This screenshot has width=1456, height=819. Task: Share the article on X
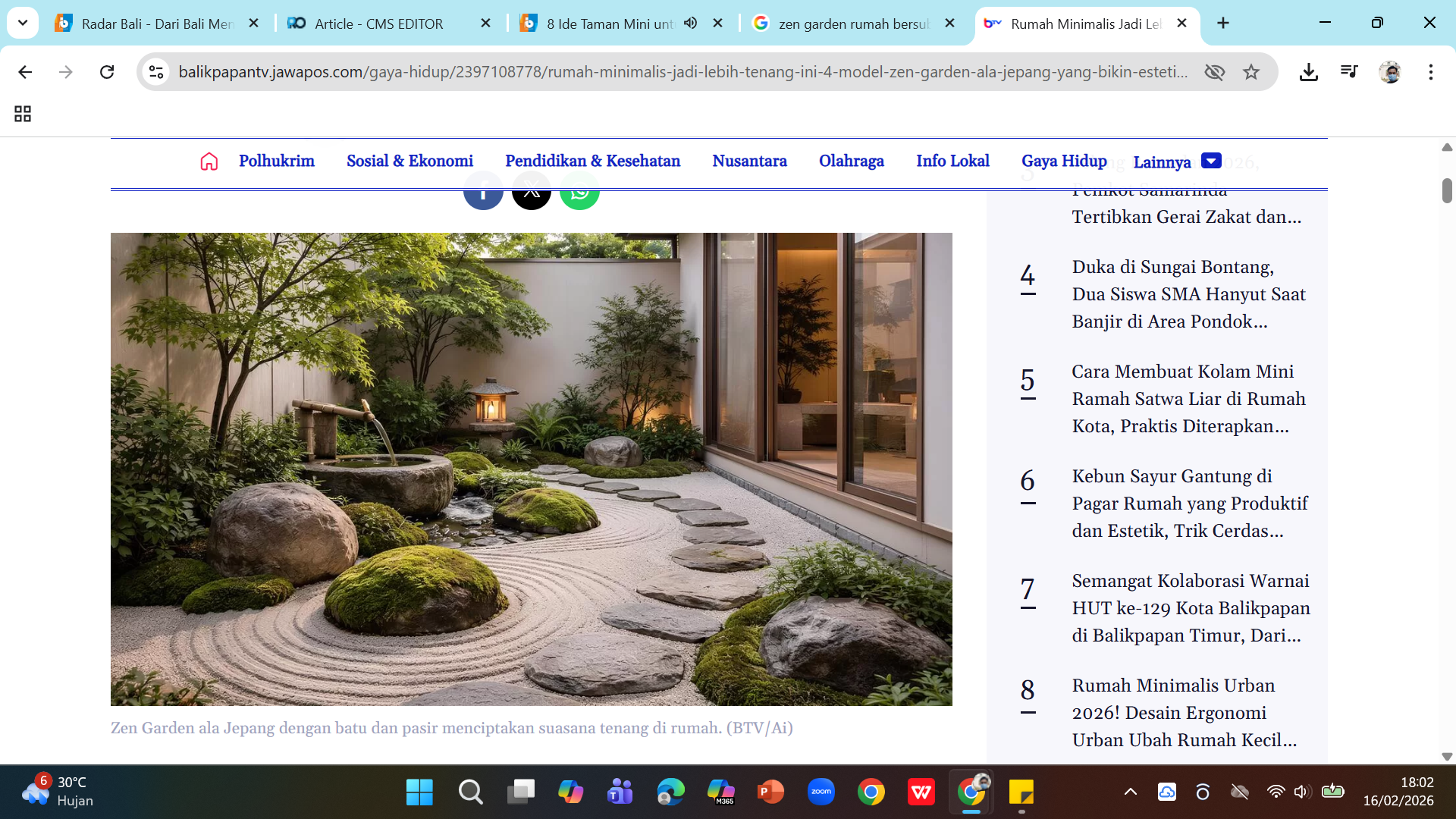532,191
